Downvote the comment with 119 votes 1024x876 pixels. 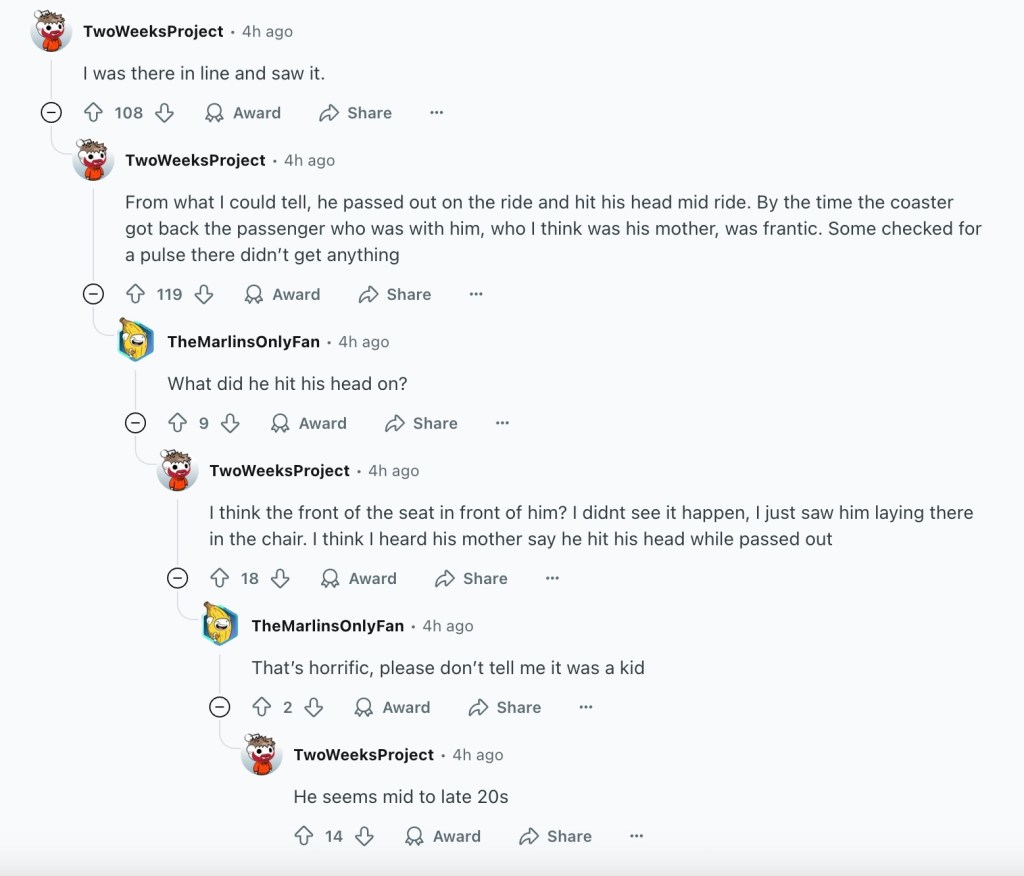click(x=204, y=294)
